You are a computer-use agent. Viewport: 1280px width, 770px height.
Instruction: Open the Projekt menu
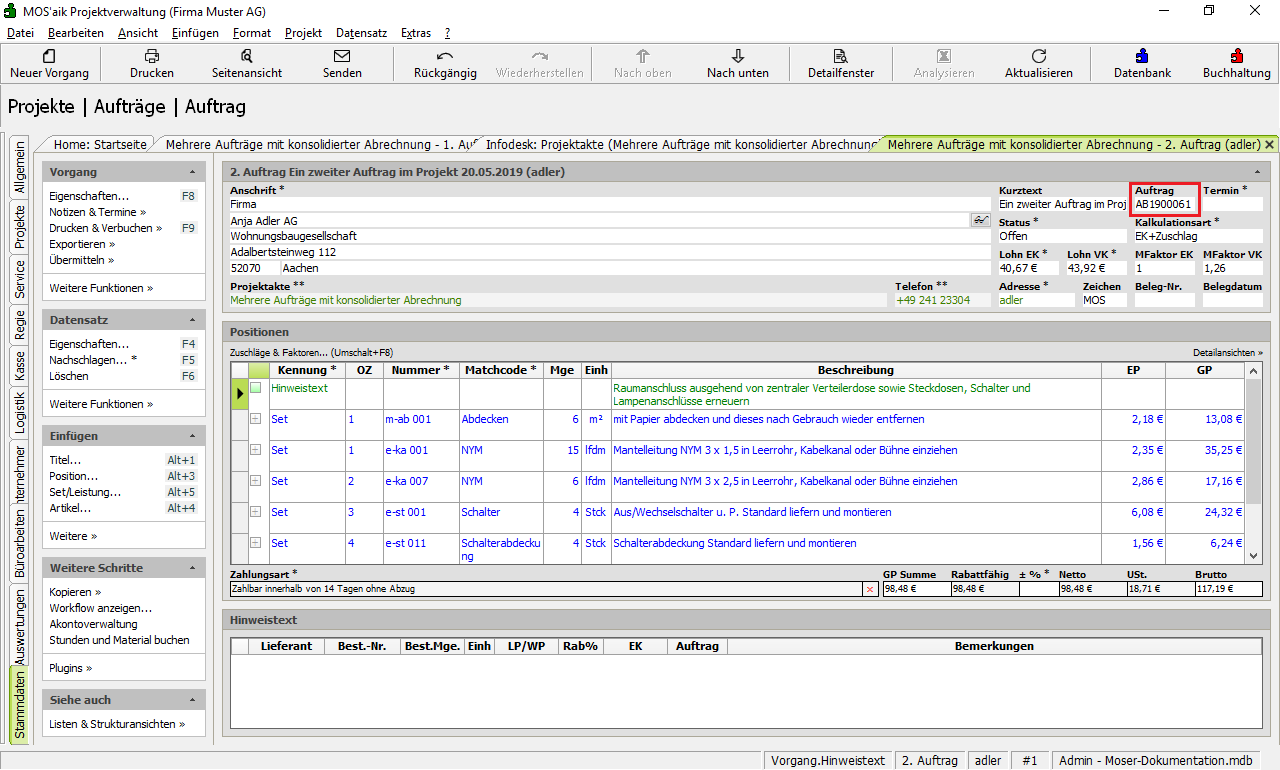pos(303,33)
